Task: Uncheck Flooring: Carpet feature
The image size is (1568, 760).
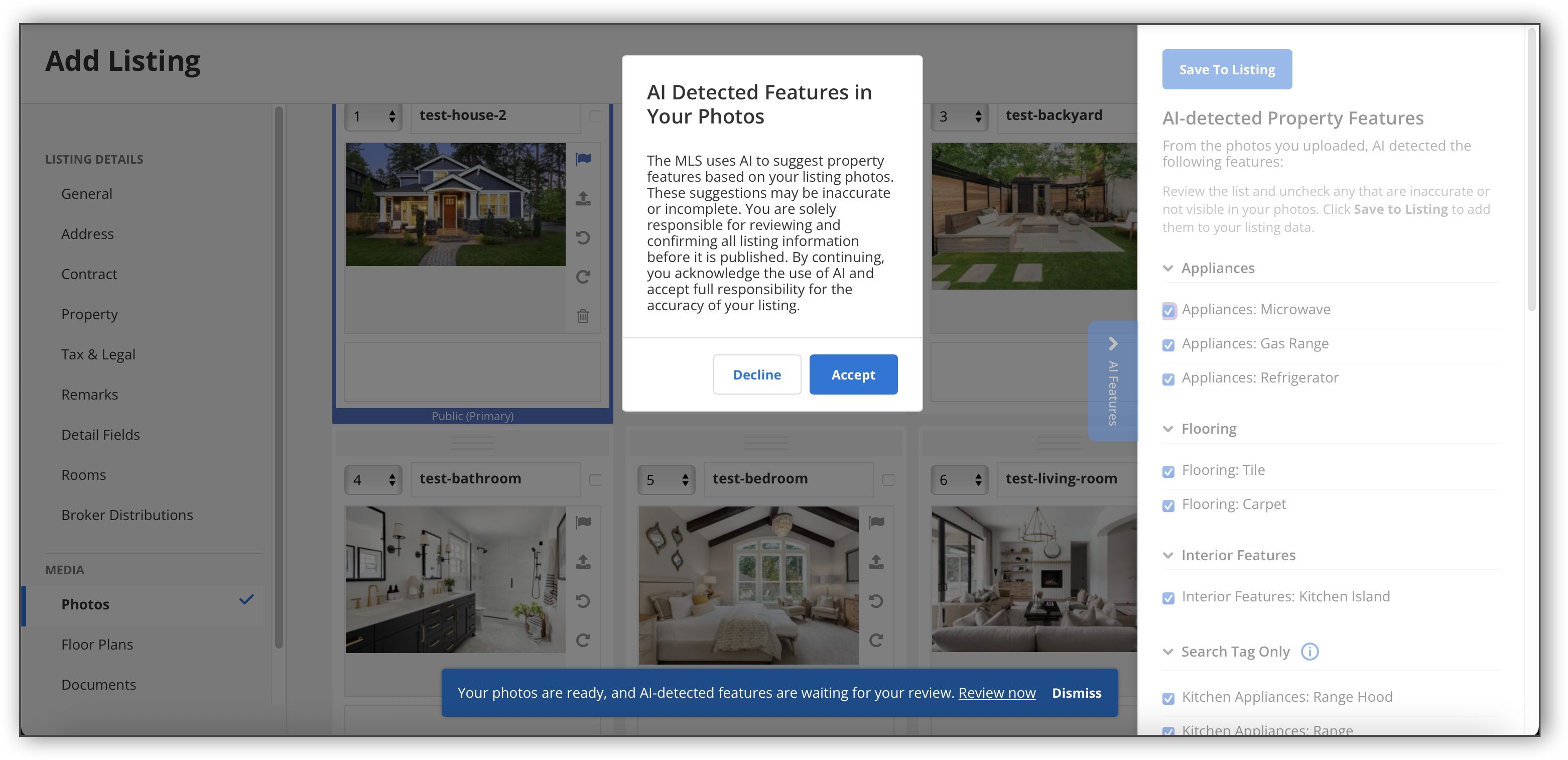Action: [x=1168, y=505]
